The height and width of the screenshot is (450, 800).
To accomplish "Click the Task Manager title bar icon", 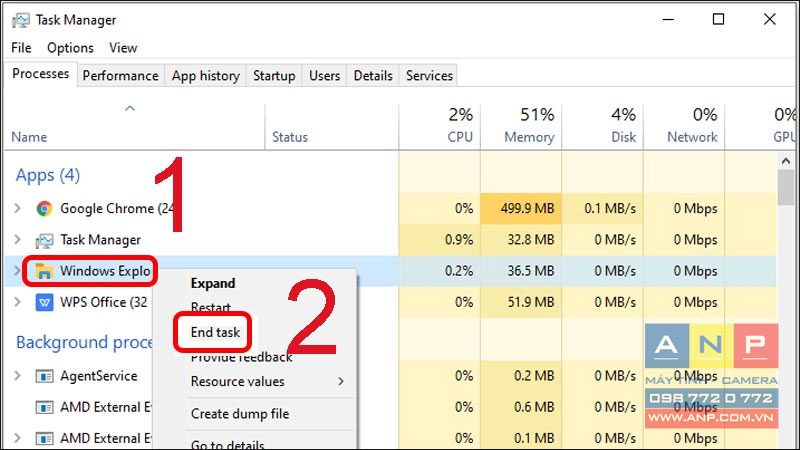I will [x=21, y=20].
